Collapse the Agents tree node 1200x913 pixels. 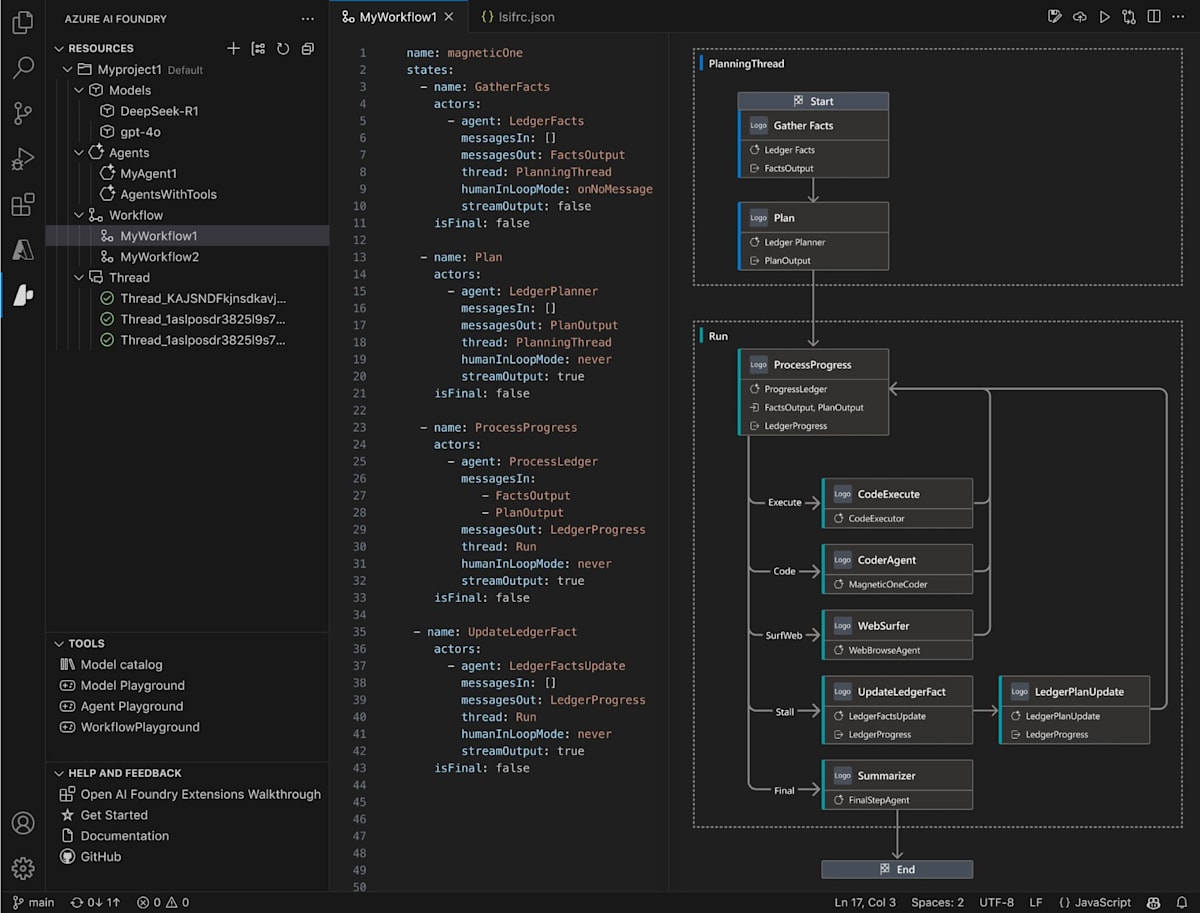(x=80, y=153)
